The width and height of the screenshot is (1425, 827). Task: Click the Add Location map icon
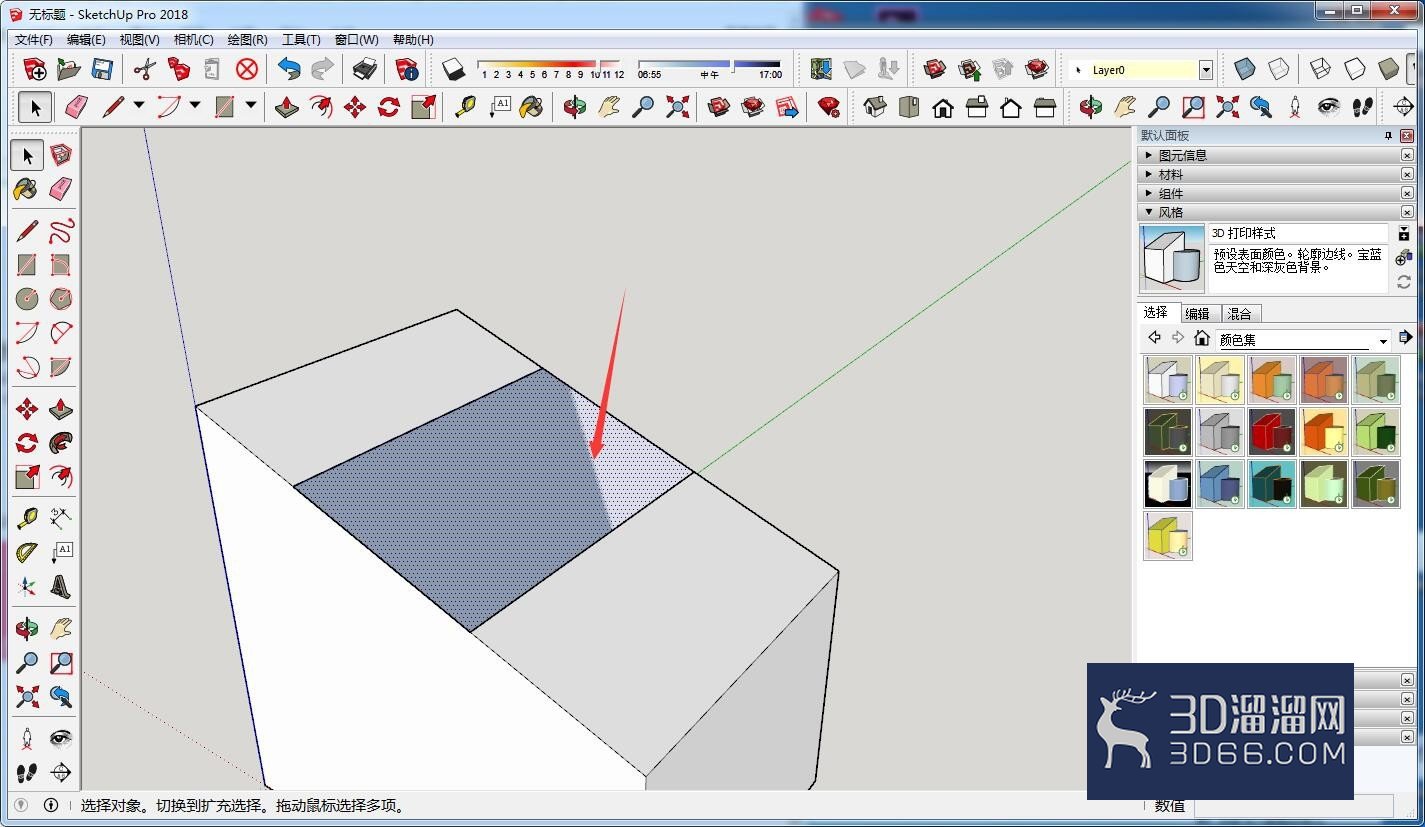click(821, 69)
